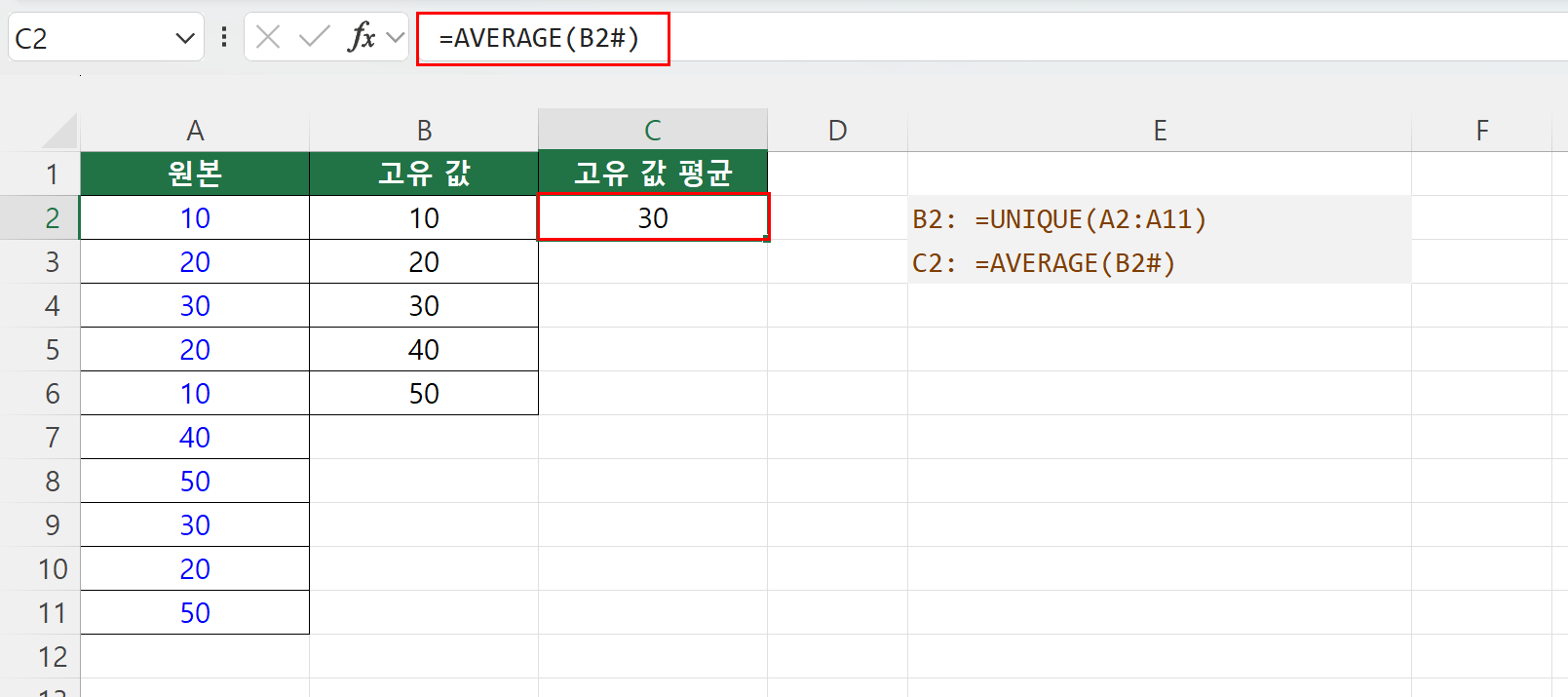Expand the Name Box dropdown arrow

(x=184, y=39)
